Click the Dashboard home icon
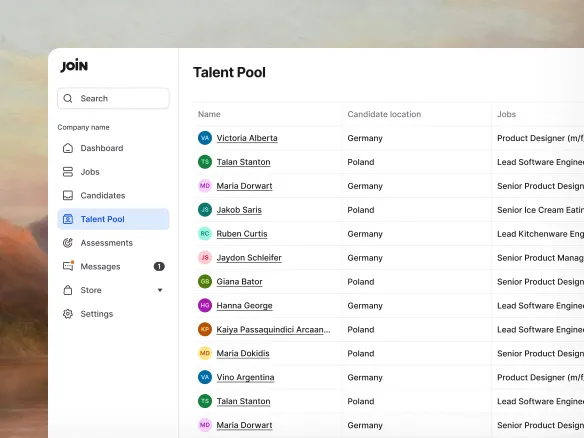The height and width of the screenshot is (438, 584). 68,148
